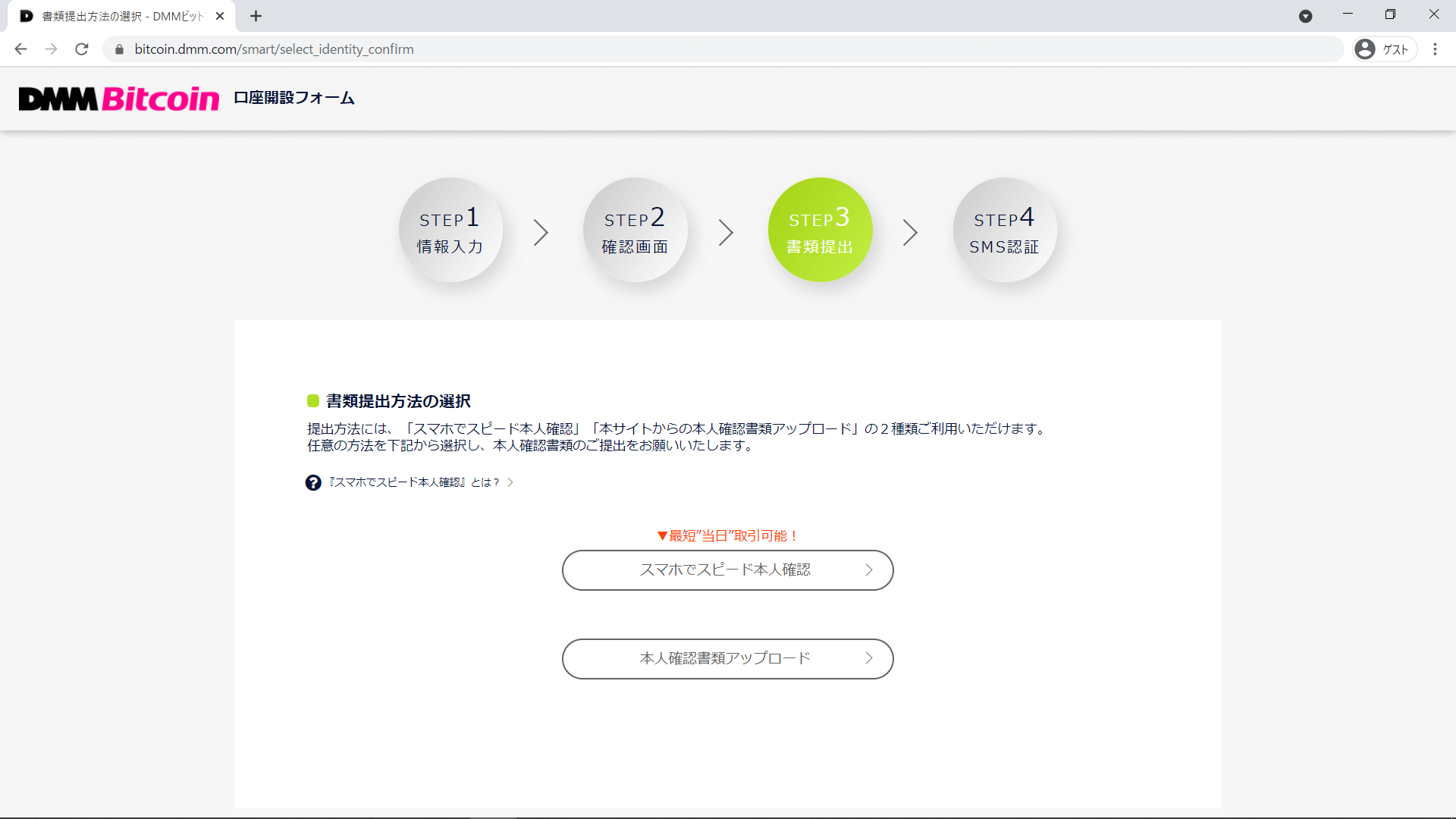Open a new tab with plus icon
The height and width of the screenshot is (819, 1456).
tap(256, 16)
